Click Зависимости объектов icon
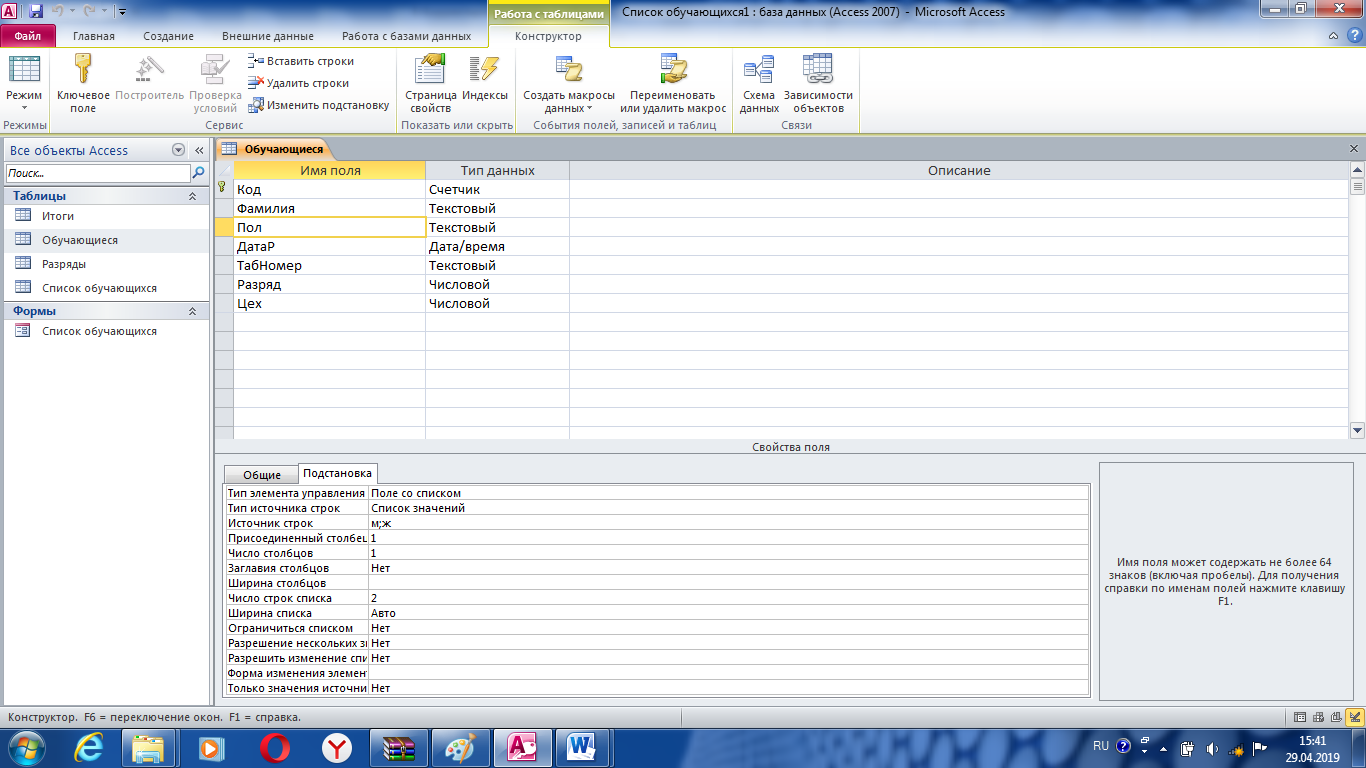Viewport: 1366px width, 768px height. click(x=818, y=69)
